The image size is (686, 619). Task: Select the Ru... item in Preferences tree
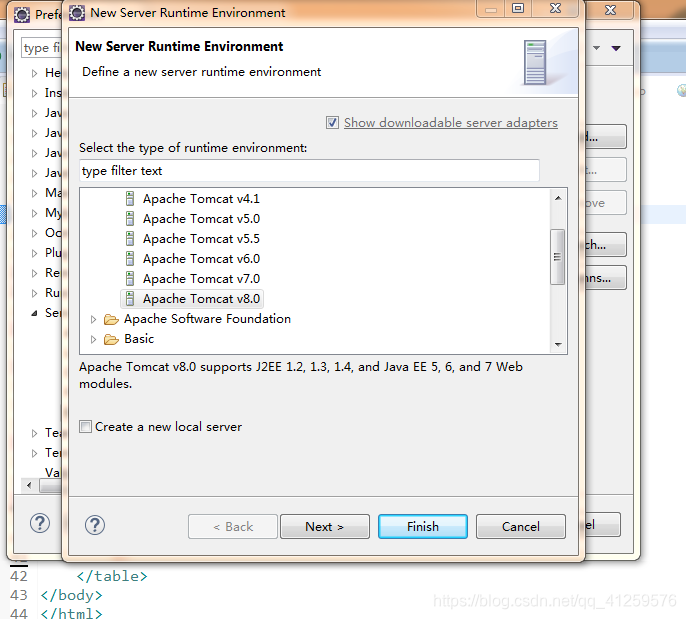tap(52, 293)
